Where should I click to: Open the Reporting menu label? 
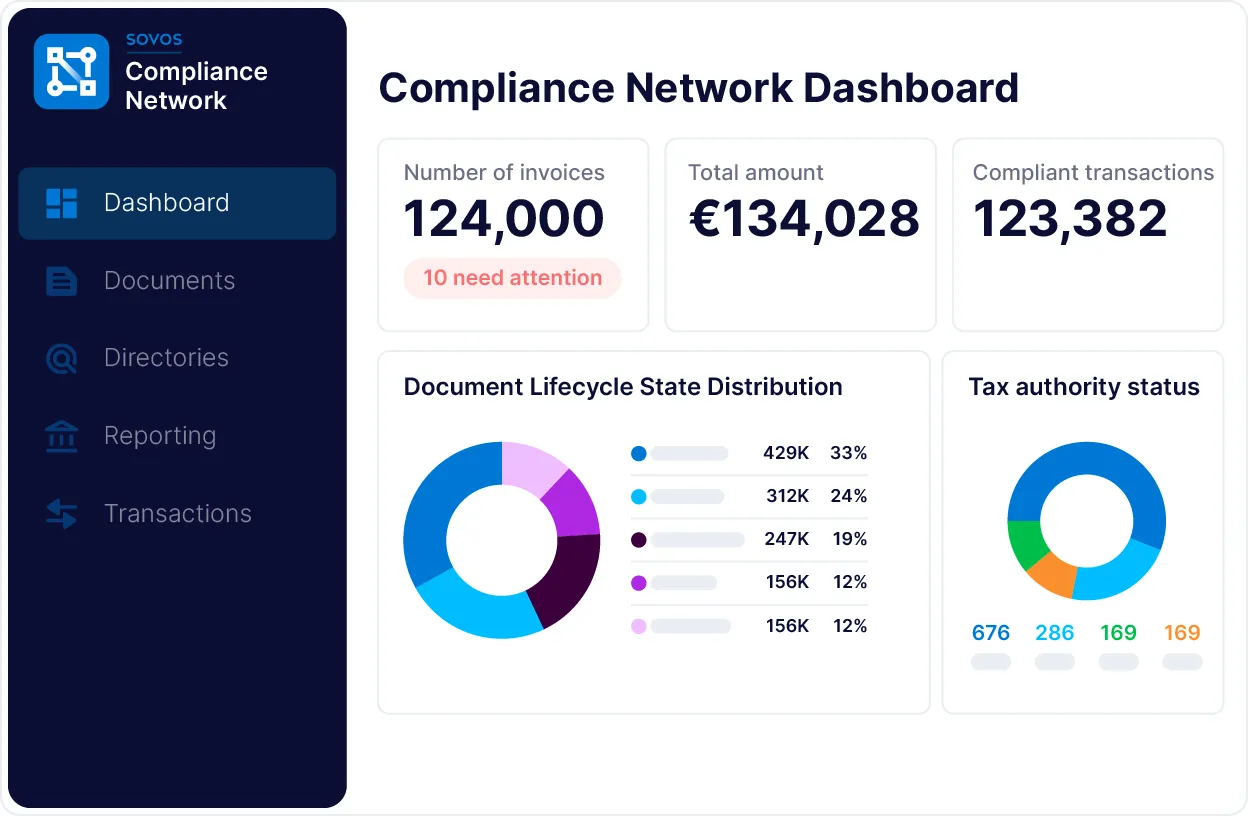160,436
